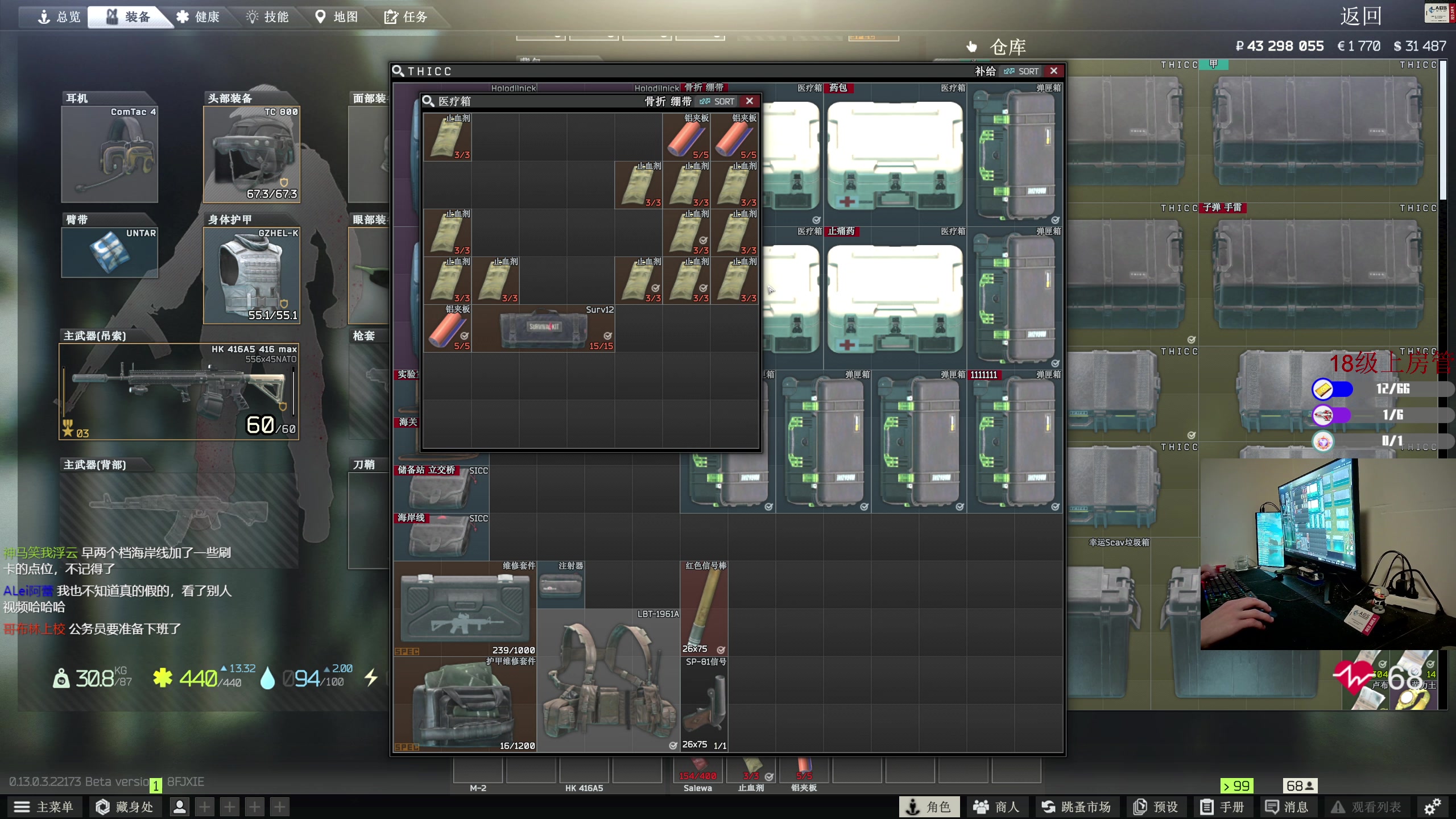Select the Surv12 survival kit
The image size is (1456, 819).
(x=543, y=328)
